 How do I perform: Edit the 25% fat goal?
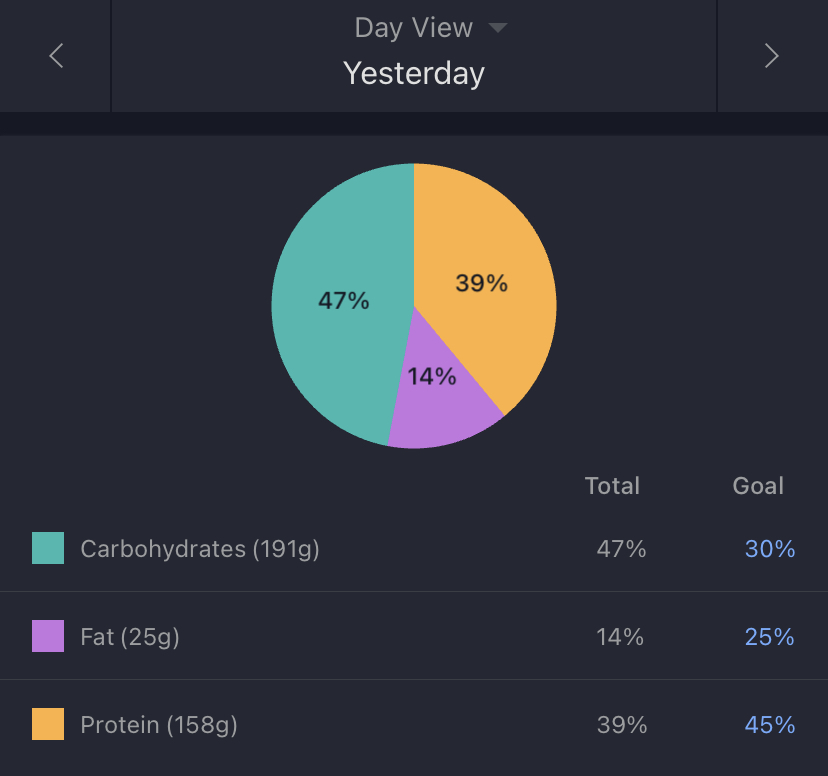[x=770, y=637]
